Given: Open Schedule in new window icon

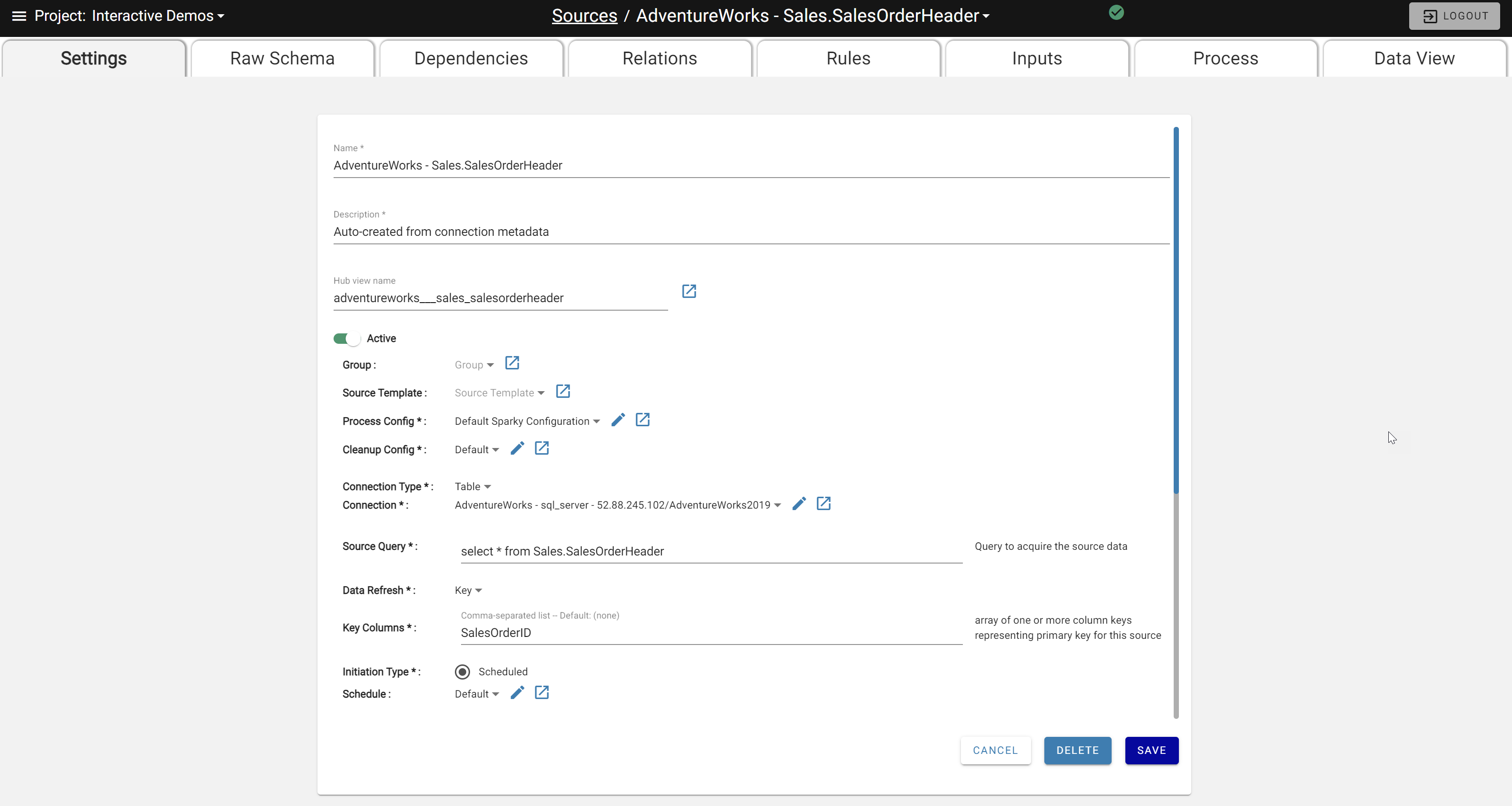Looking at the screenshot, I should click(541, 693).
